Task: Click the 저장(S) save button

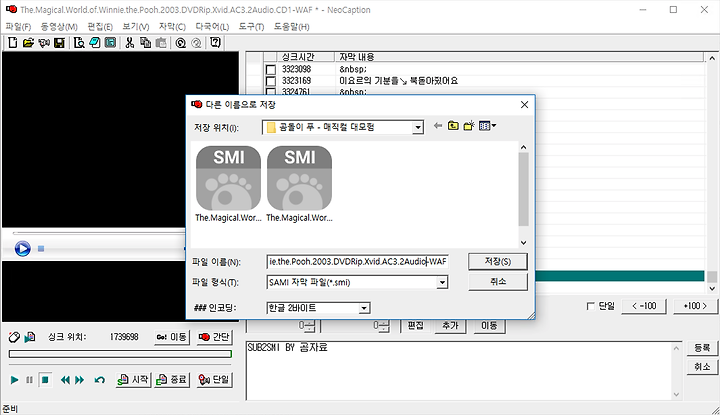Action: click(498, 261)
